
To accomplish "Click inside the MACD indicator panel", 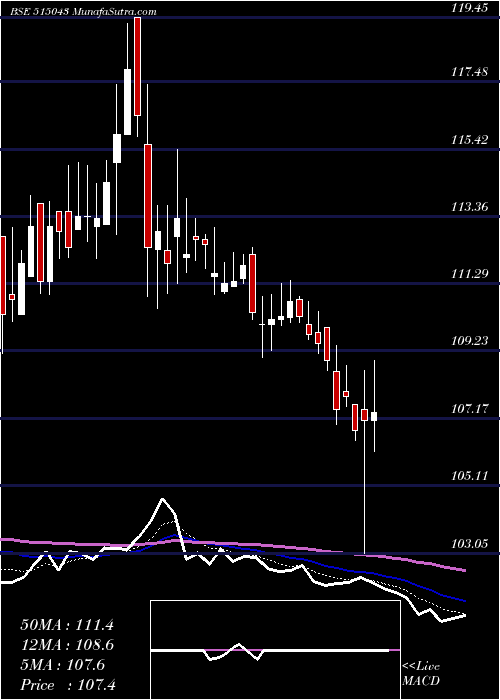I will click(275, 650).
